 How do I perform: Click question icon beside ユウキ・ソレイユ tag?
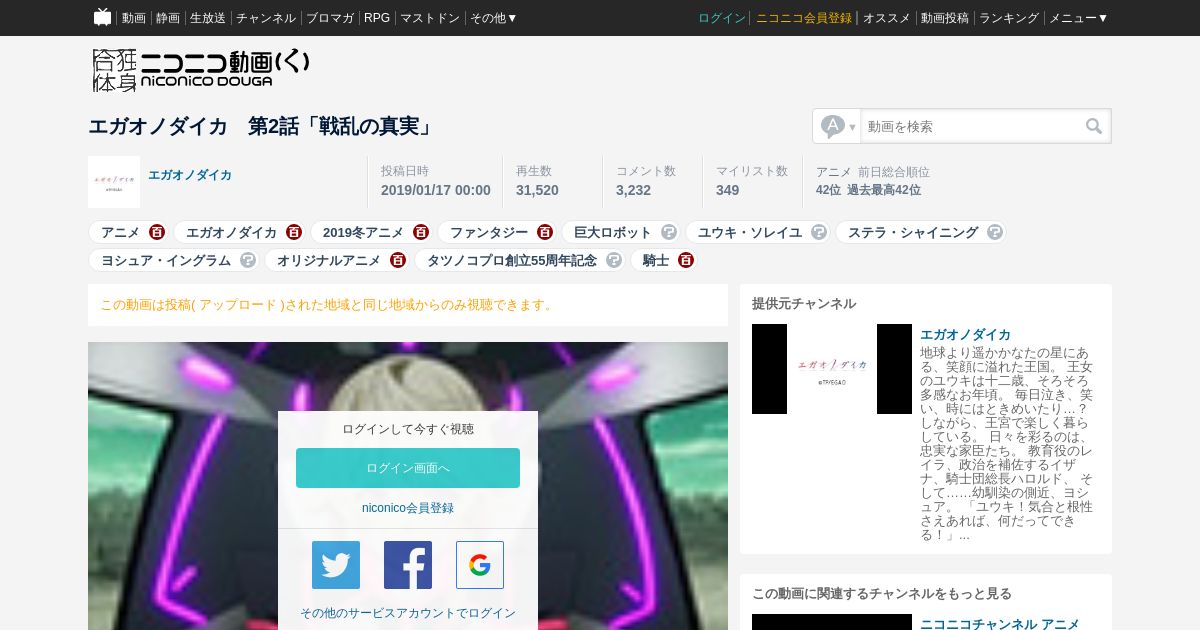click(819, 232)
